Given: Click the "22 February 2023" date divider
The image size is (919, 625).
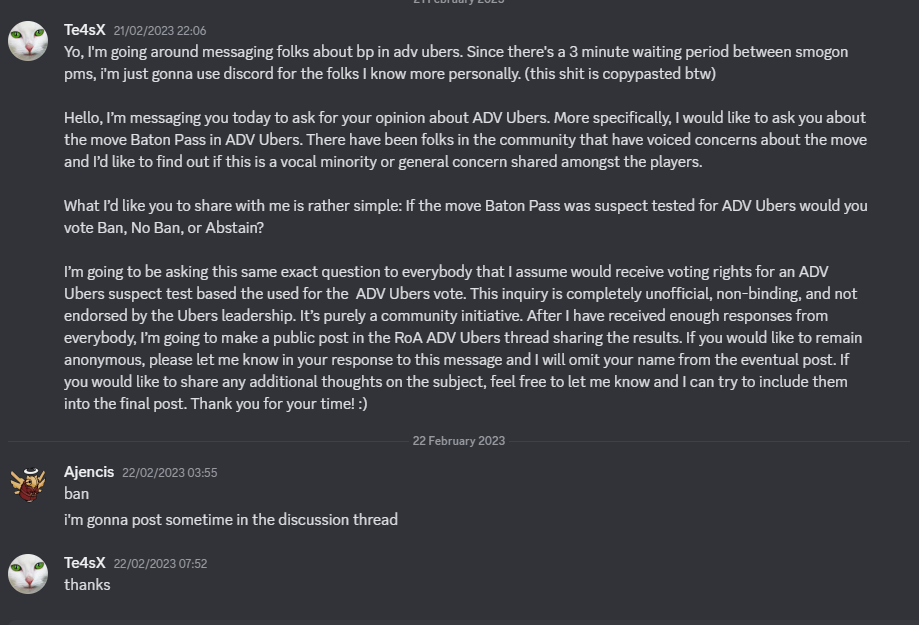Looking at the screenshot, I should click(459, 441).
